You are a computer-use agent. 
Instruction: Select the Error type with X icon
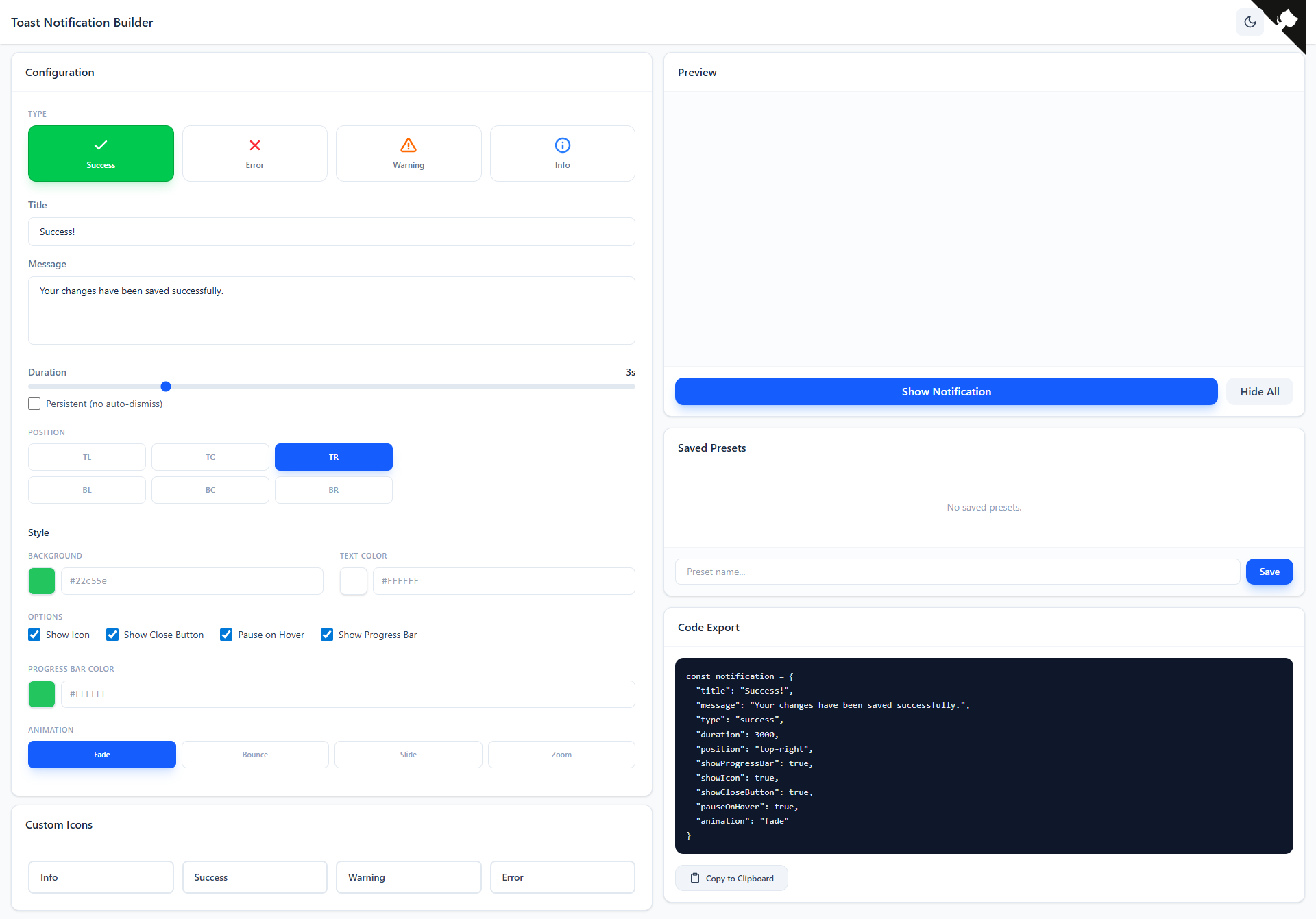254,154
